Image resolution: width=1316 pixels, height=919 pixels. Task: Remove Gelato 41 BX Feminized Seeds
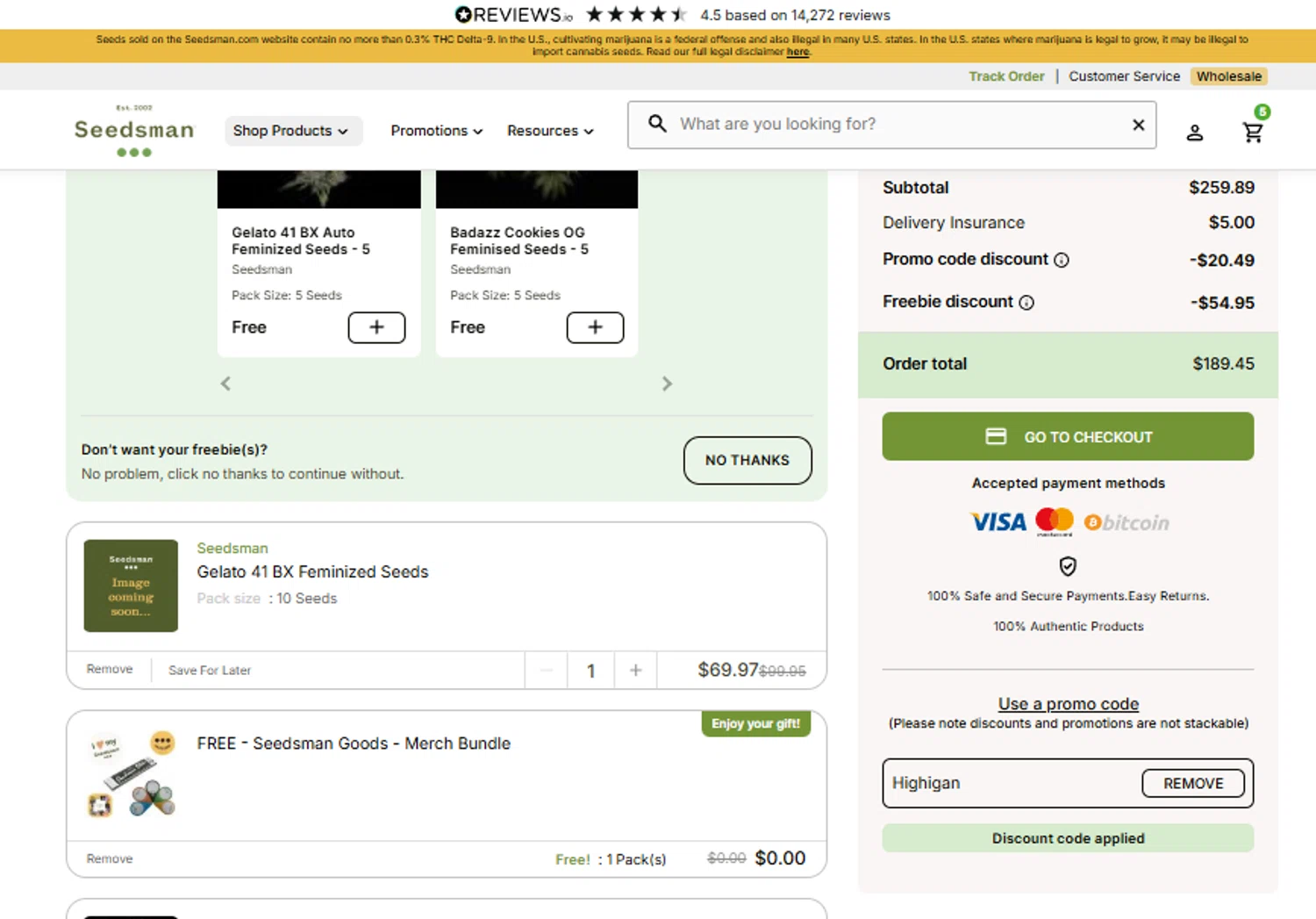pyautogui.click(x=110, y=669)
